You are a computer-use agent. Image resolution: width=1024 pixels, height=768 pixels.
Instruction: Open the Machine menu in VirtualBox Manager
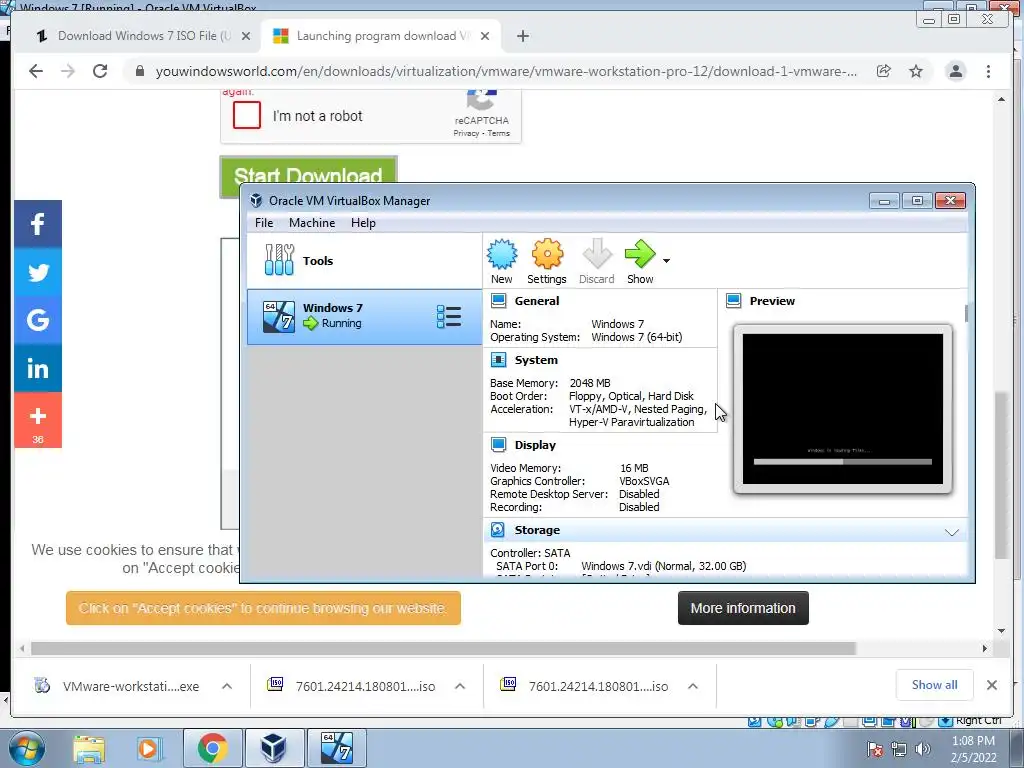point(312,223)
